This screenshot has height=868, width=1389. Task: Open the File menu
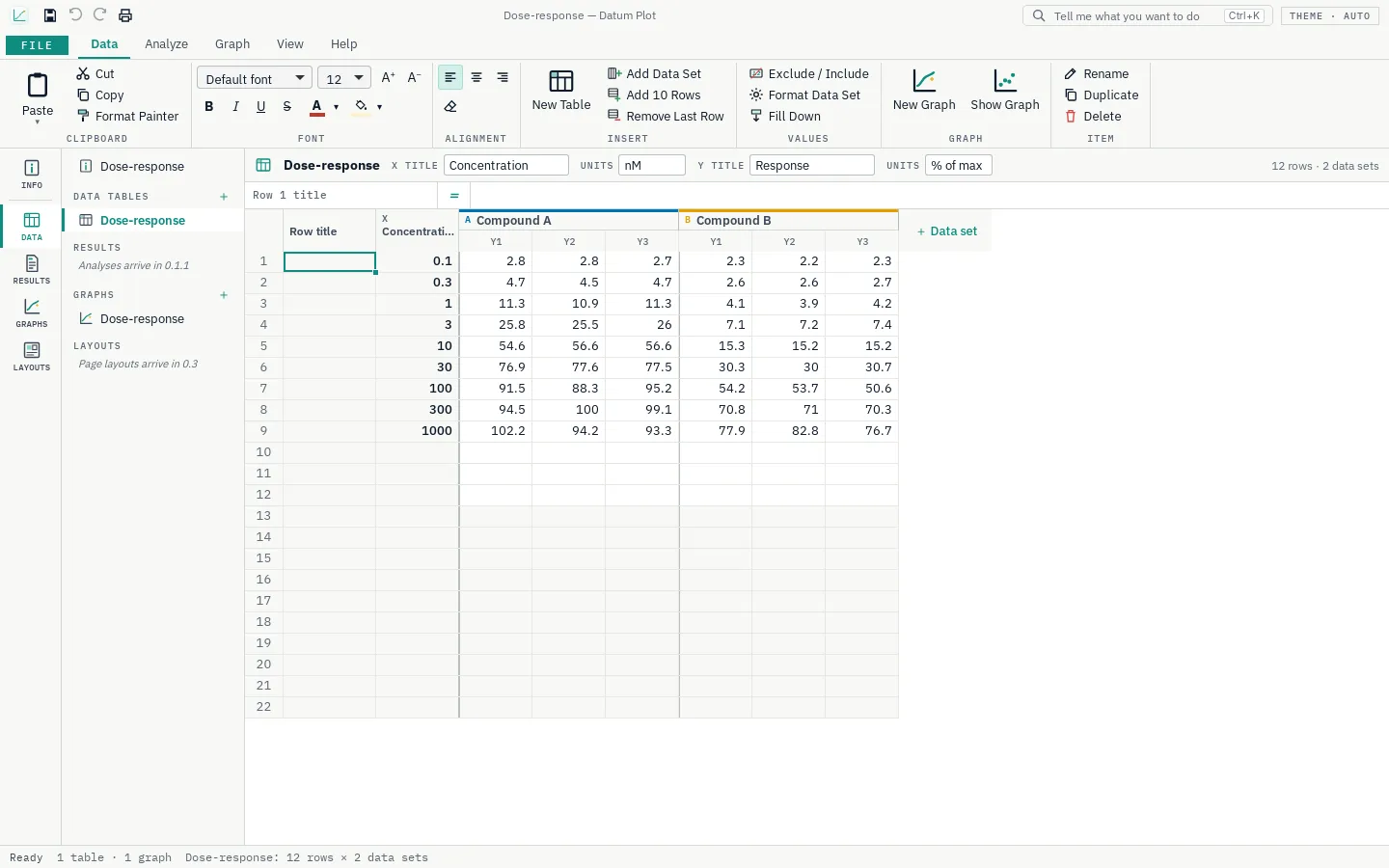pos(37,45)
